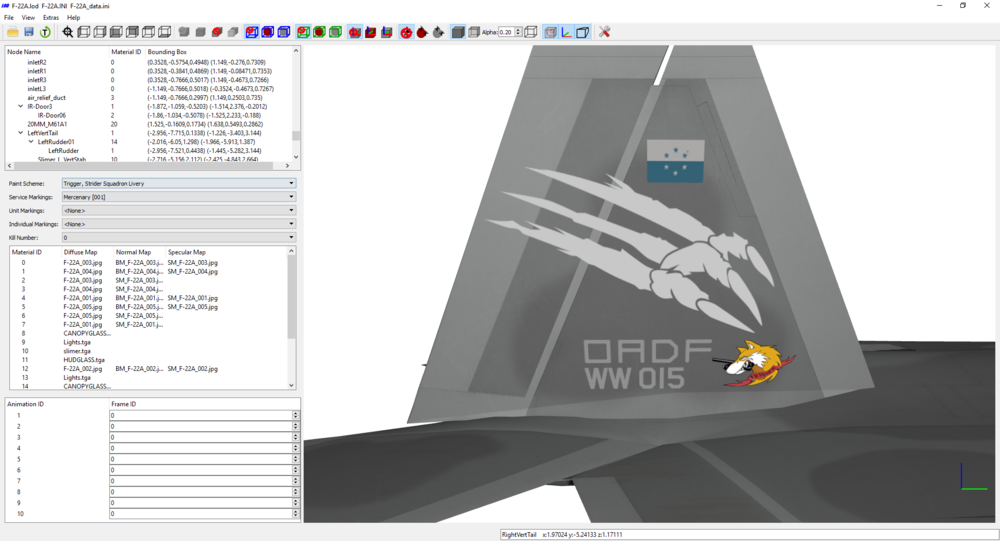Click the last wireframe view cube before gray shapes

coord(165,32)
